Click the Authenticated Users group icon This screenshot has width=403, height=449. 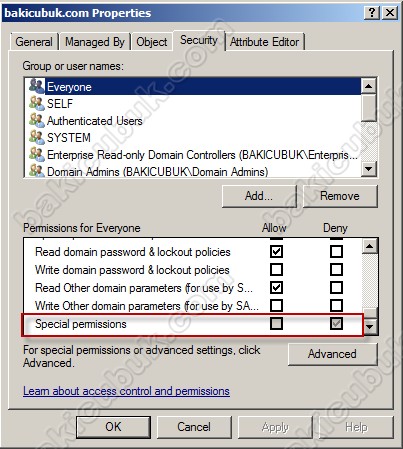tap(36, 120)
